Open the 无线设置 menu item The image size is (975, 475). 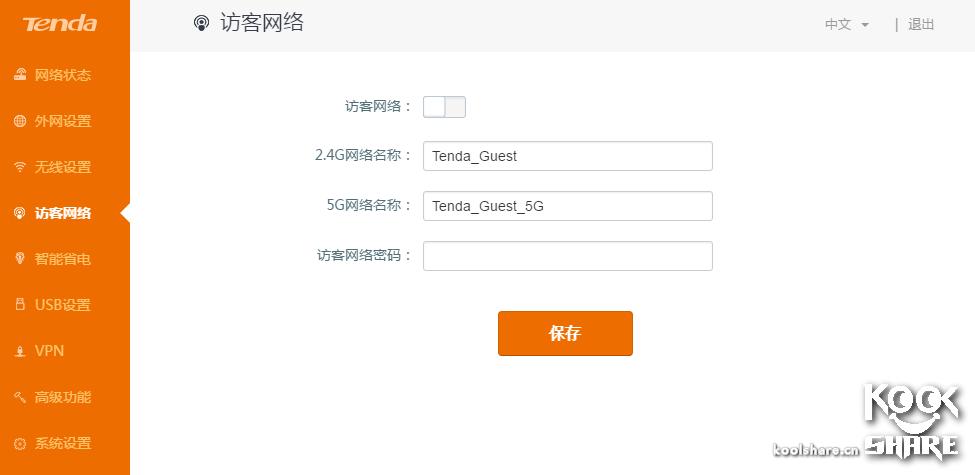pyautogui.click(x=63, y=167)
